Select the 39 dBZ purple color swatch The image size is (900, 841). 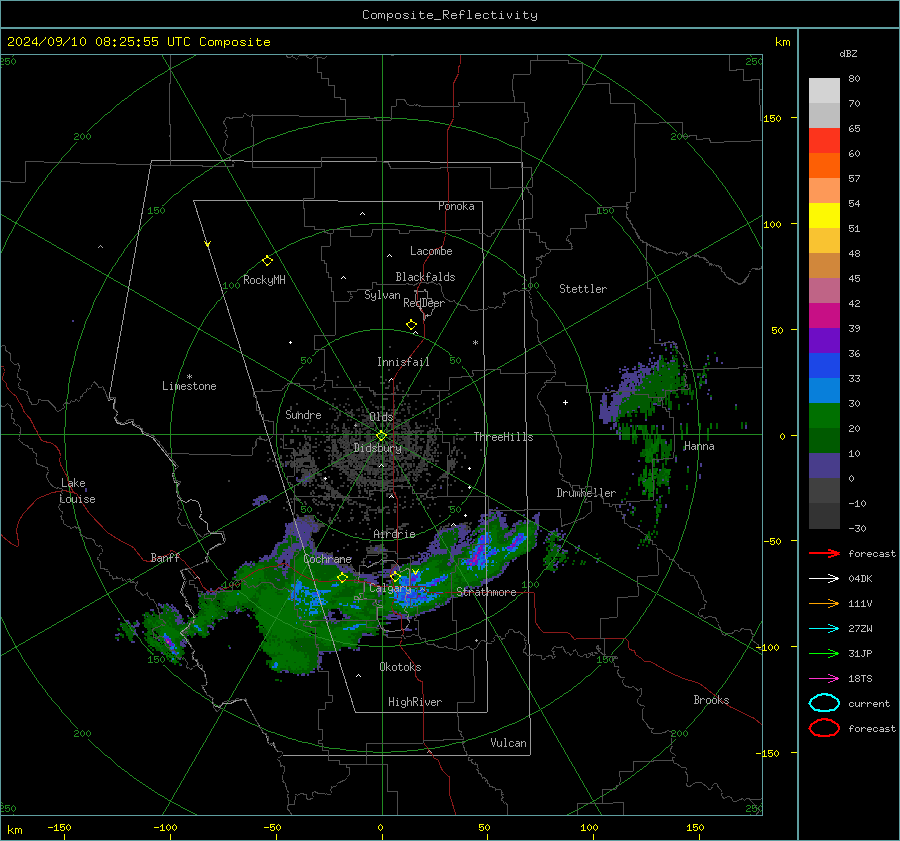(824, 340)
